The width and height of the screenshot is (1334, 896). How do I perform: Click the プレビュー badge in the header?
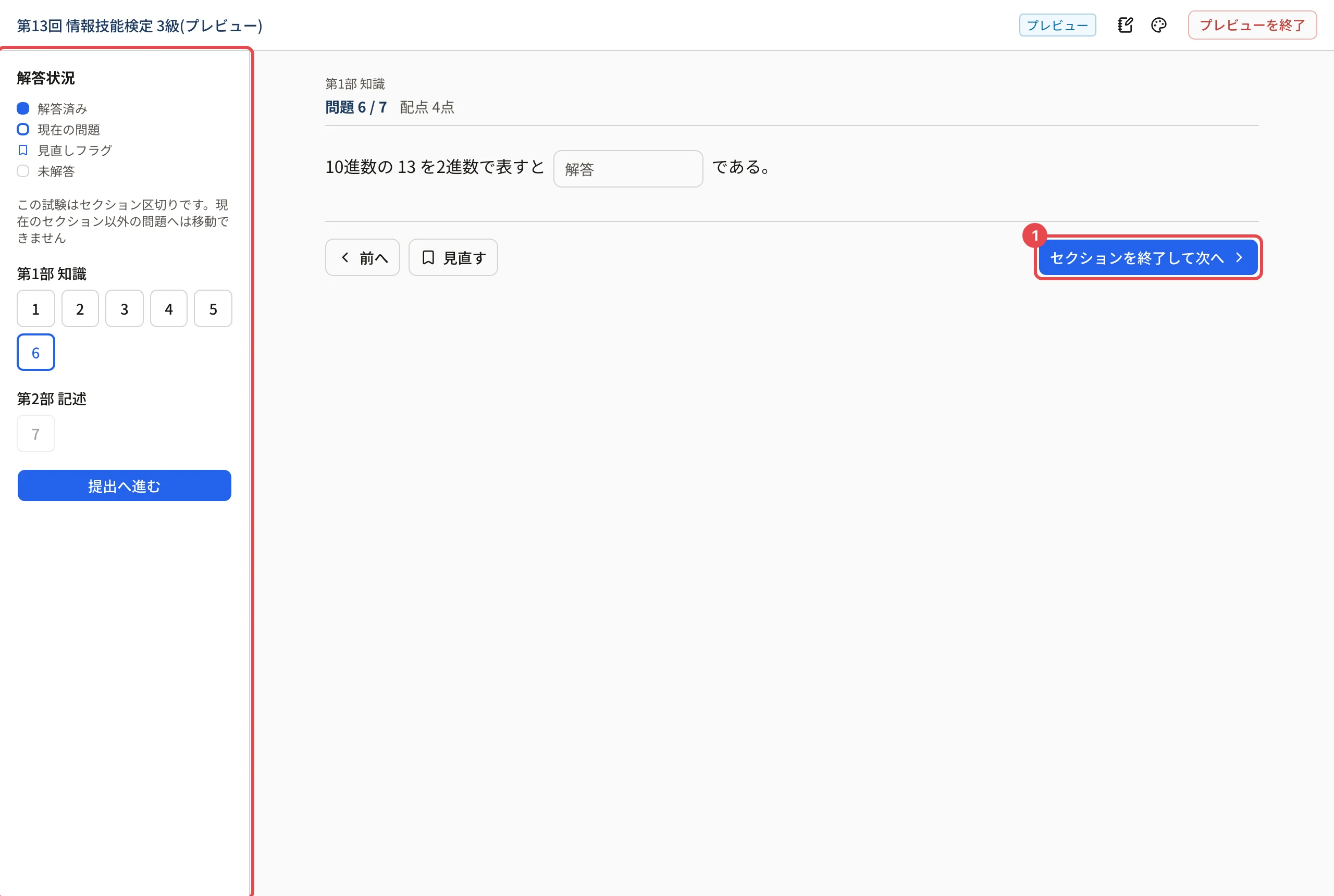tap(1057, 25)
